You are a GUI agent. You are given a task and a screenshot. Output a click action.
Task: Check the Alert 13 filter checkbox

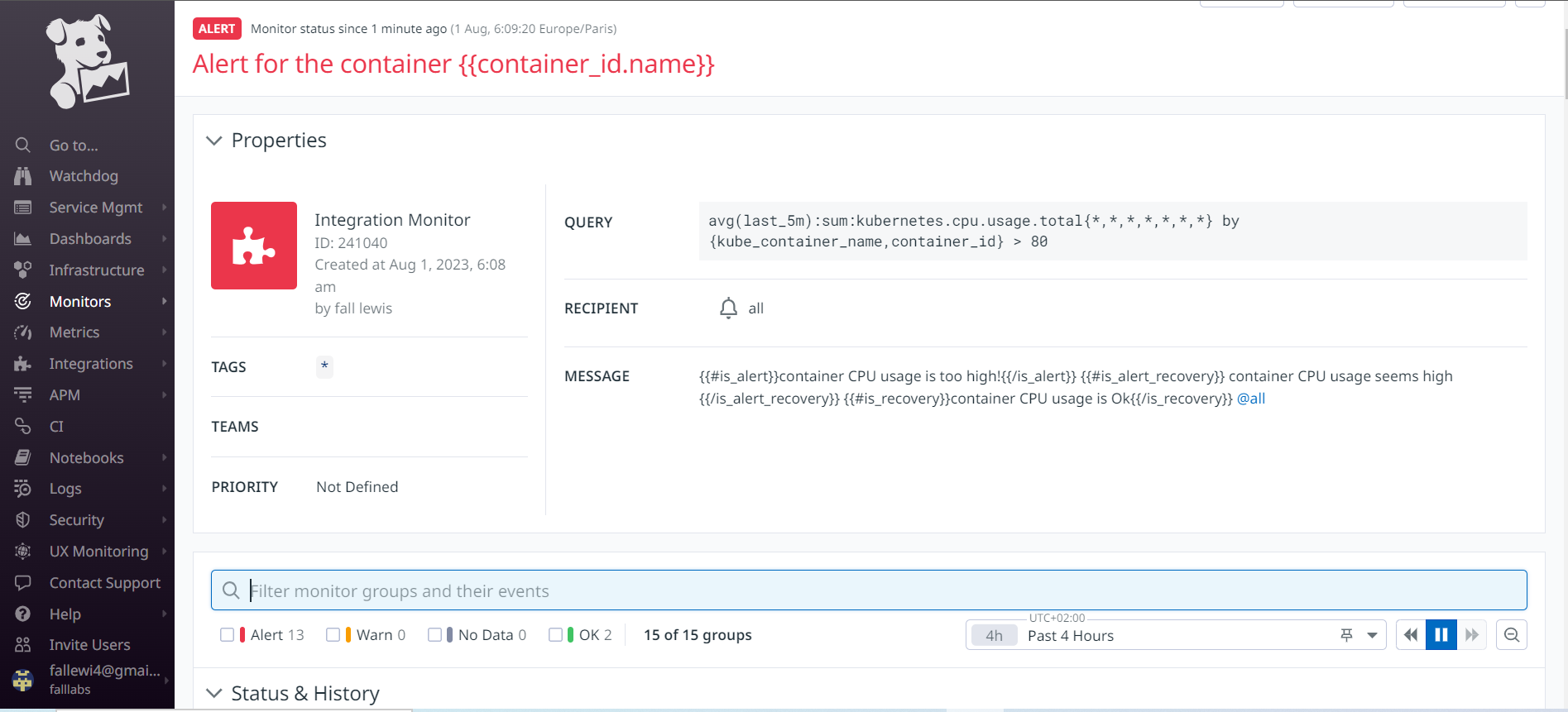[227, 635]
